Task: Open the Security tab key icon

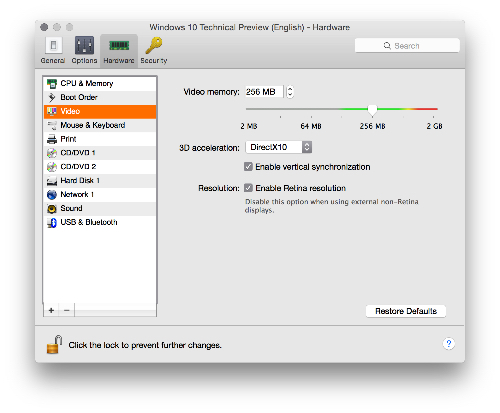Action: (154, 45)
